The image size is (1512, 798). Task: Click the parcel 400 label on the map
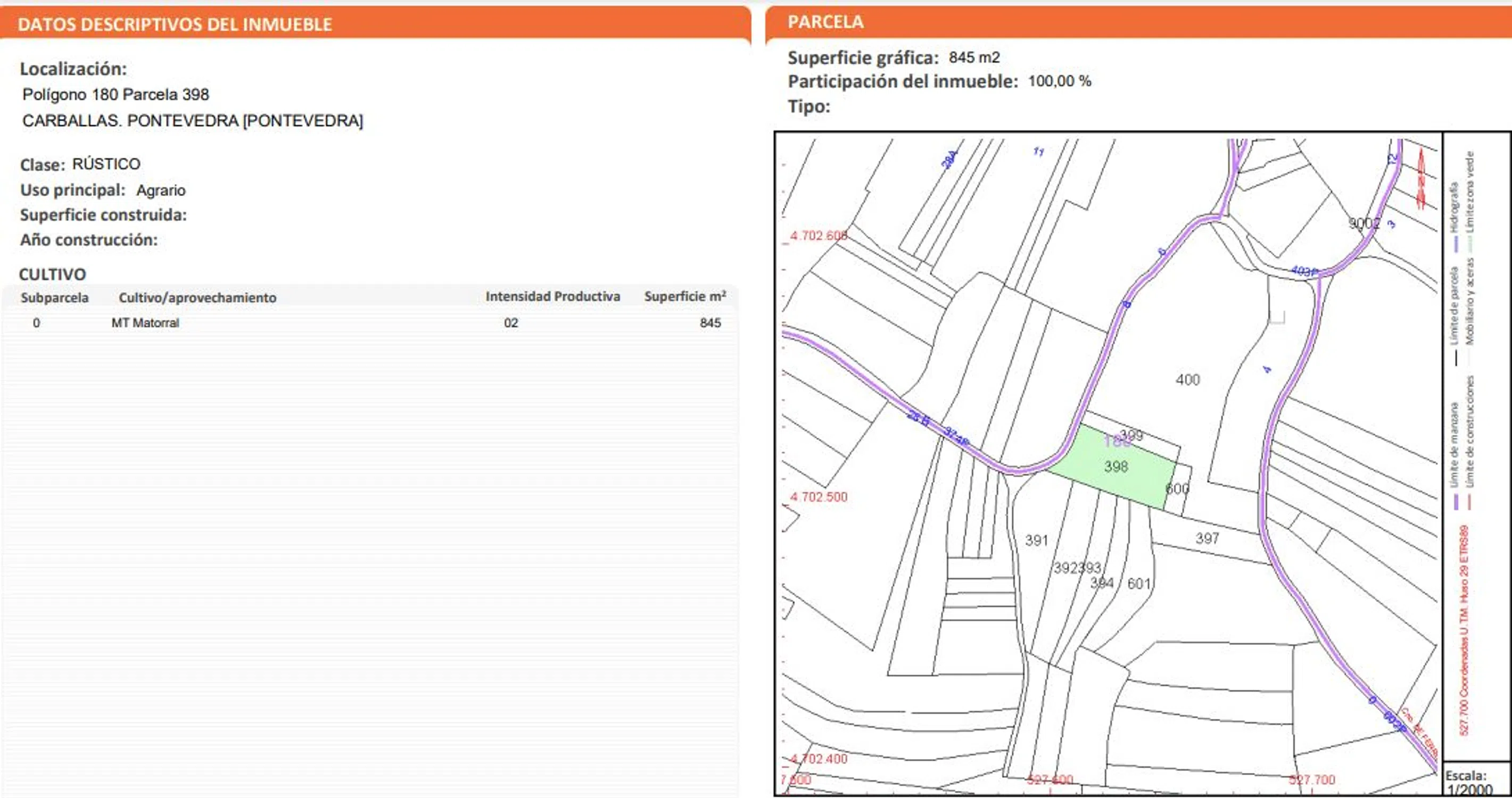point(1187,380)
